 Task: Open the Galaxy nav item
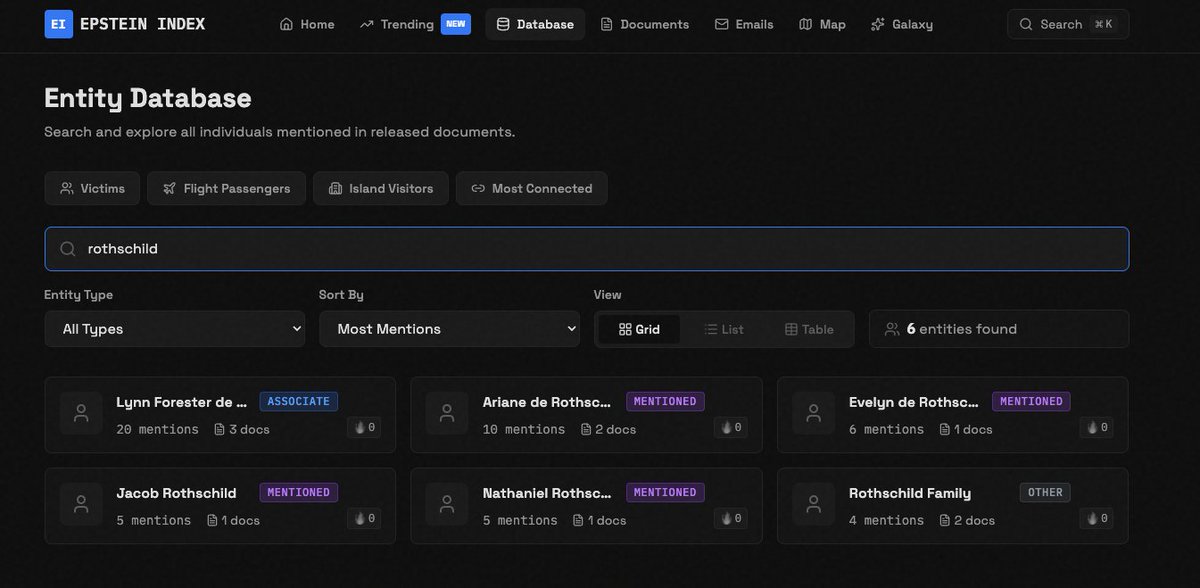[x=902, y=24]
